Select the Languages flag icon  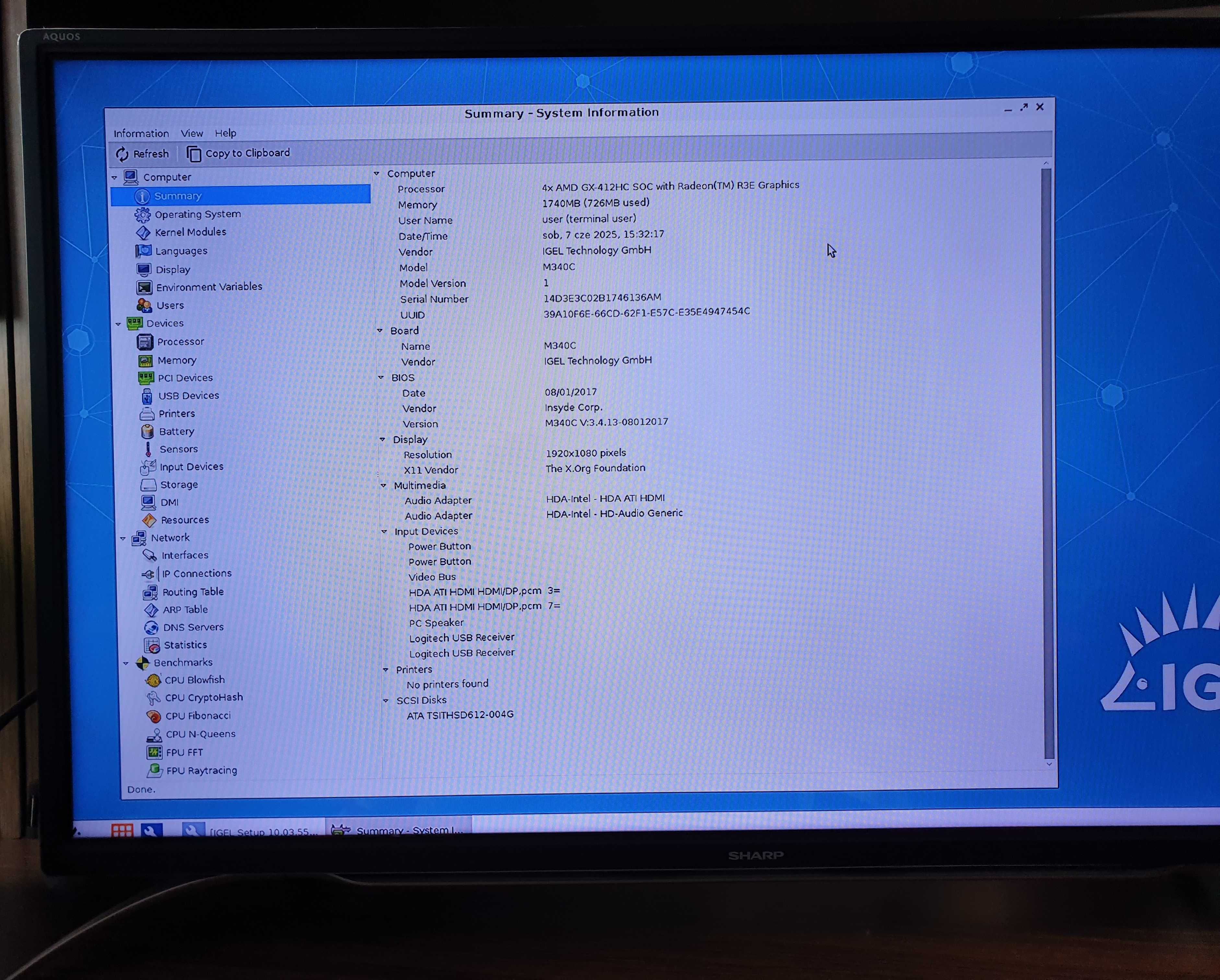click(x=144, y=251)
